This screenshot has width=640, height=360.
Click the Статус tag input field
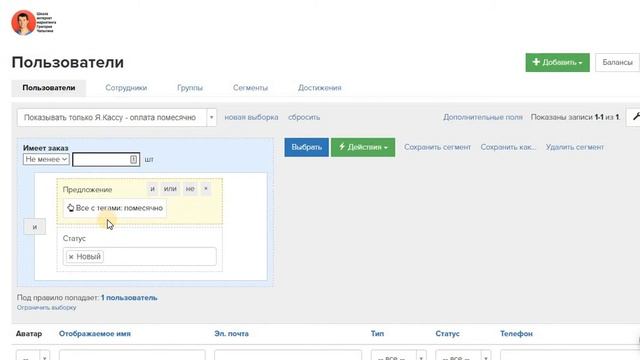pyautogui.click(x=140, y=257)
